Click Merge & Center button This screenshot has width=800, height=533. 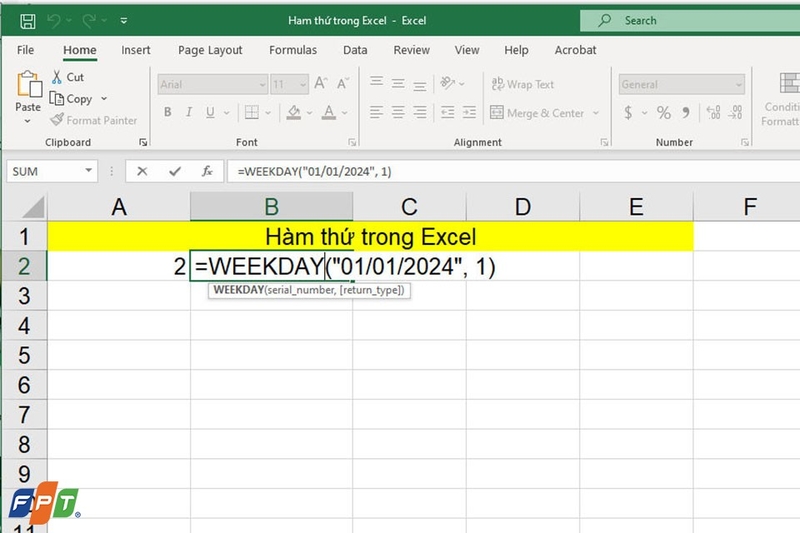pos(537,113)
